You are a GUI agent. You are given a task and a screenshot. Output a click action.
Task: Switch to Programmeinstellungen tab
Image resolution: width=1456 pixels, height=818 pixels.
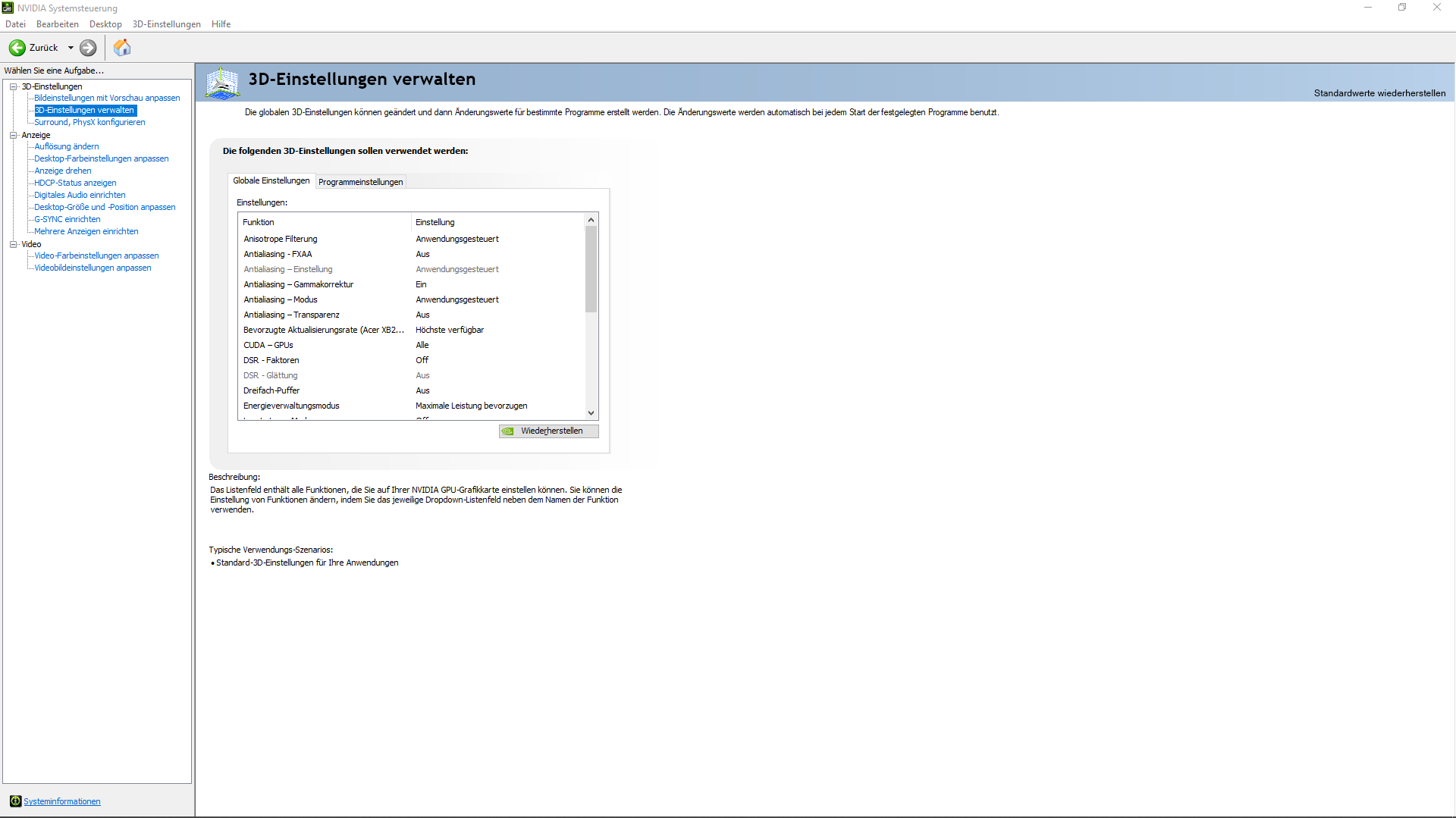click(x=361, y=182)
